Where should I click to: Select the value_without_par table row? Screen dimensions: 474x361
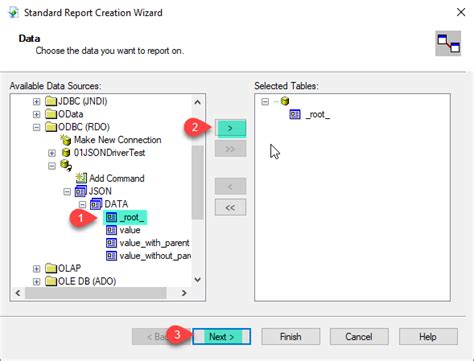(x=148, y=256)
